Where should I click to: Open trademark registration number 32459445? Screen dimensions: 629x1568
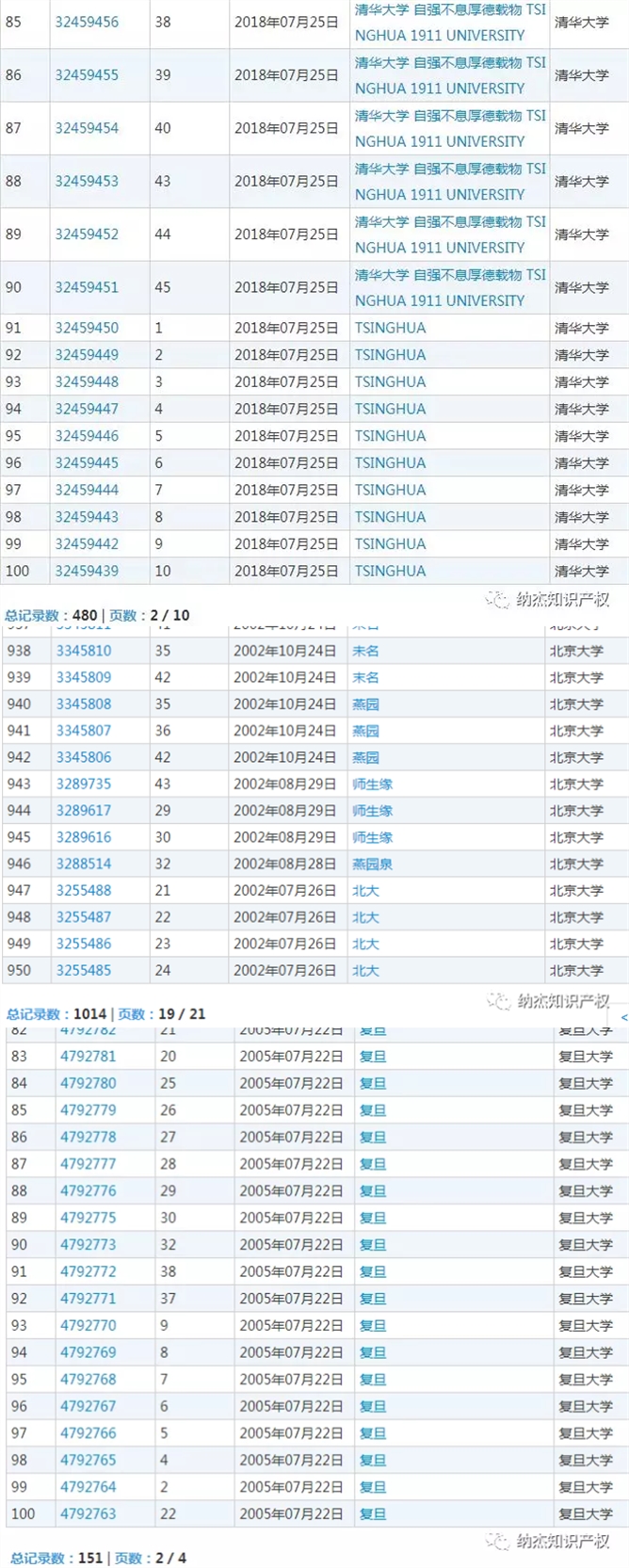[x=87, y=463]
